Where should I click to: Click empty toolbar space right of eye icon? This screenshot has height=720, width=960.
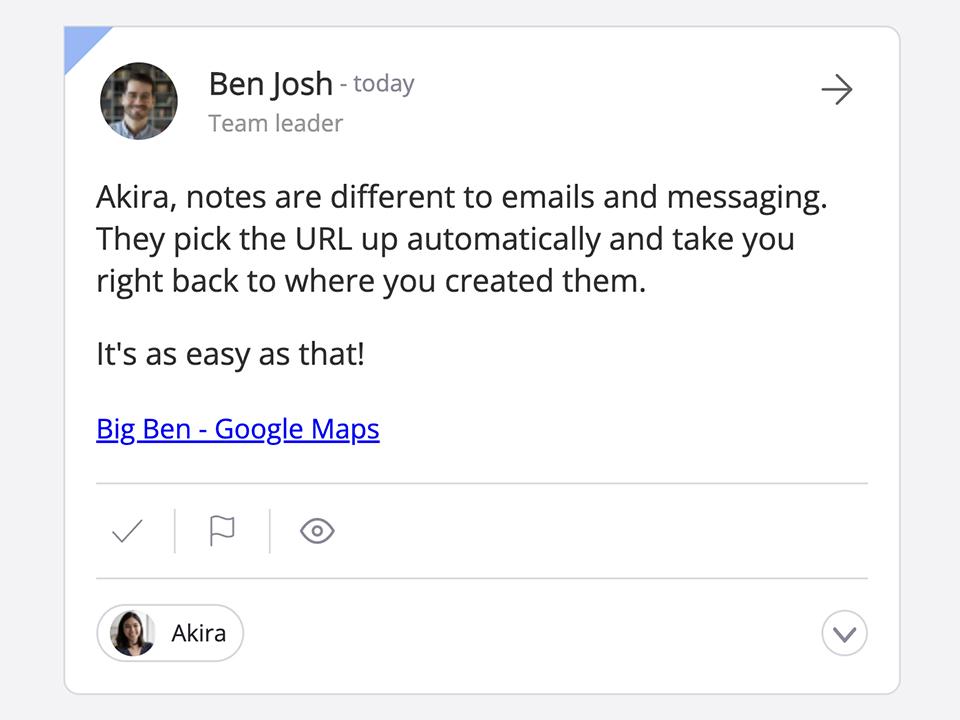pyautogui.click(x=600, y=531)
